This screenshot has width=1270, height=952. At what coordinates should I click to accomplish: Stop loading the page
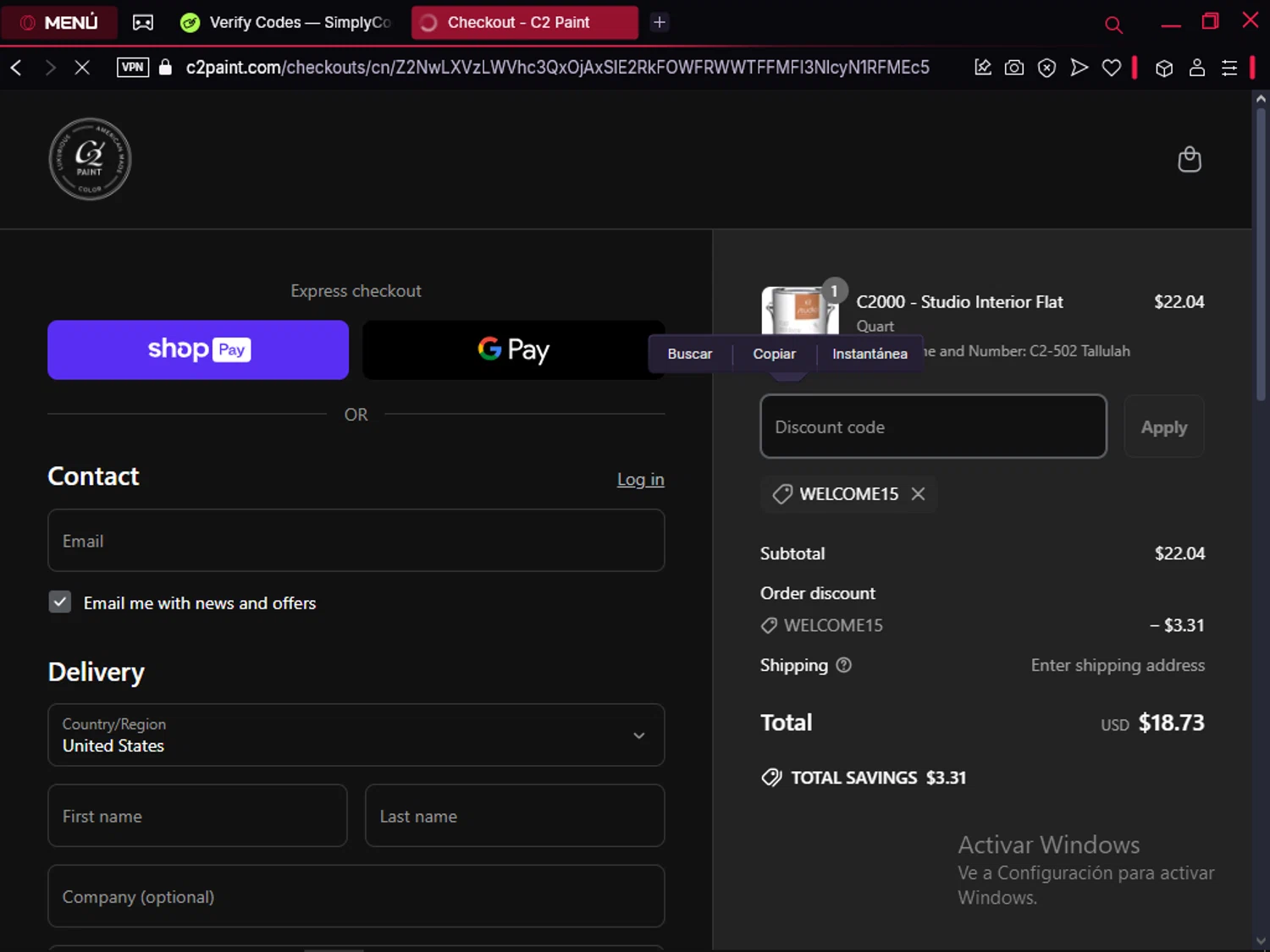tap(82, 68)
